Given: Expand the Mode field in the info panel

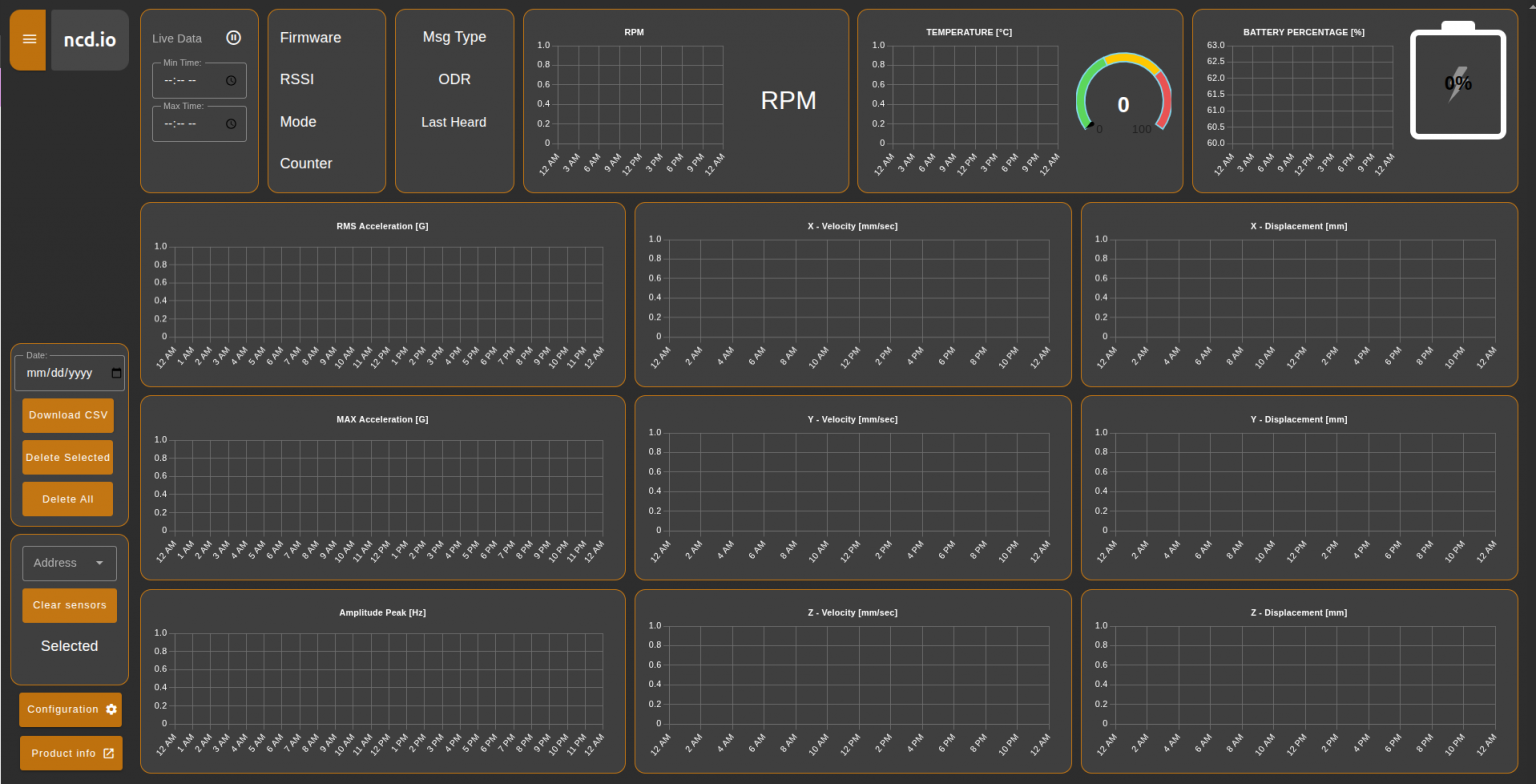Looking at the screenshot, I should (298, 121).
